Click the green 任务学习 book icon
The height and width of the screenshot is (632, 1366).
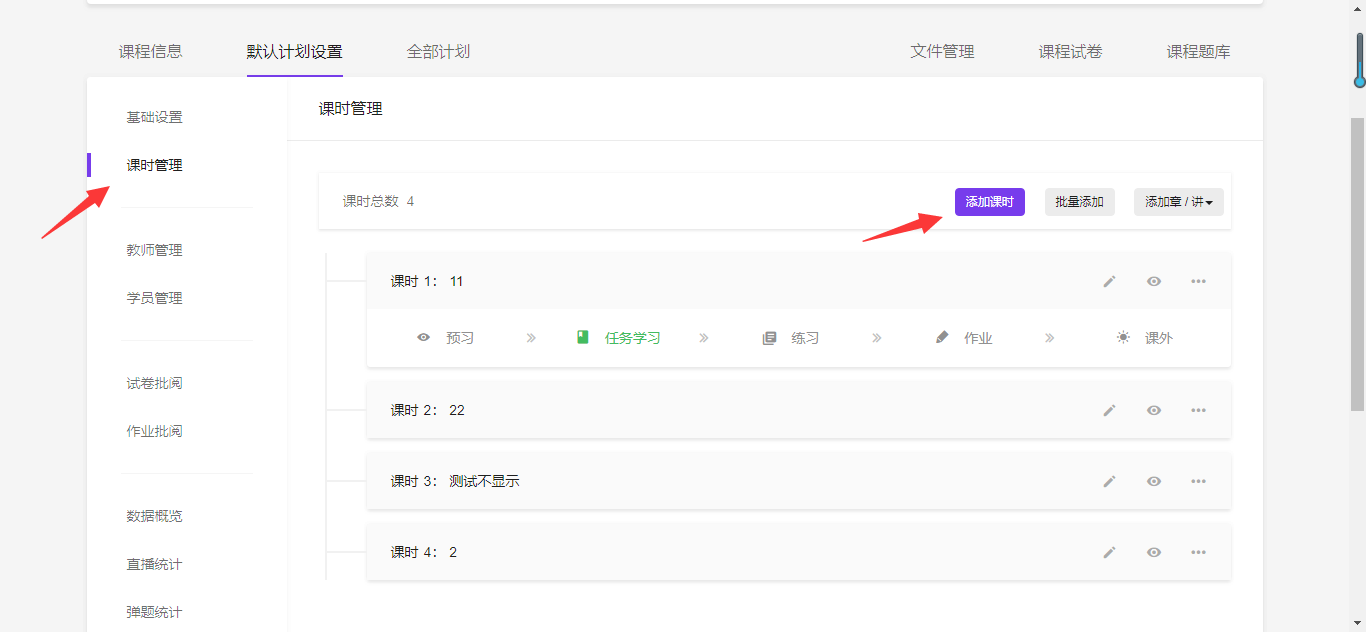click(583, 338)
